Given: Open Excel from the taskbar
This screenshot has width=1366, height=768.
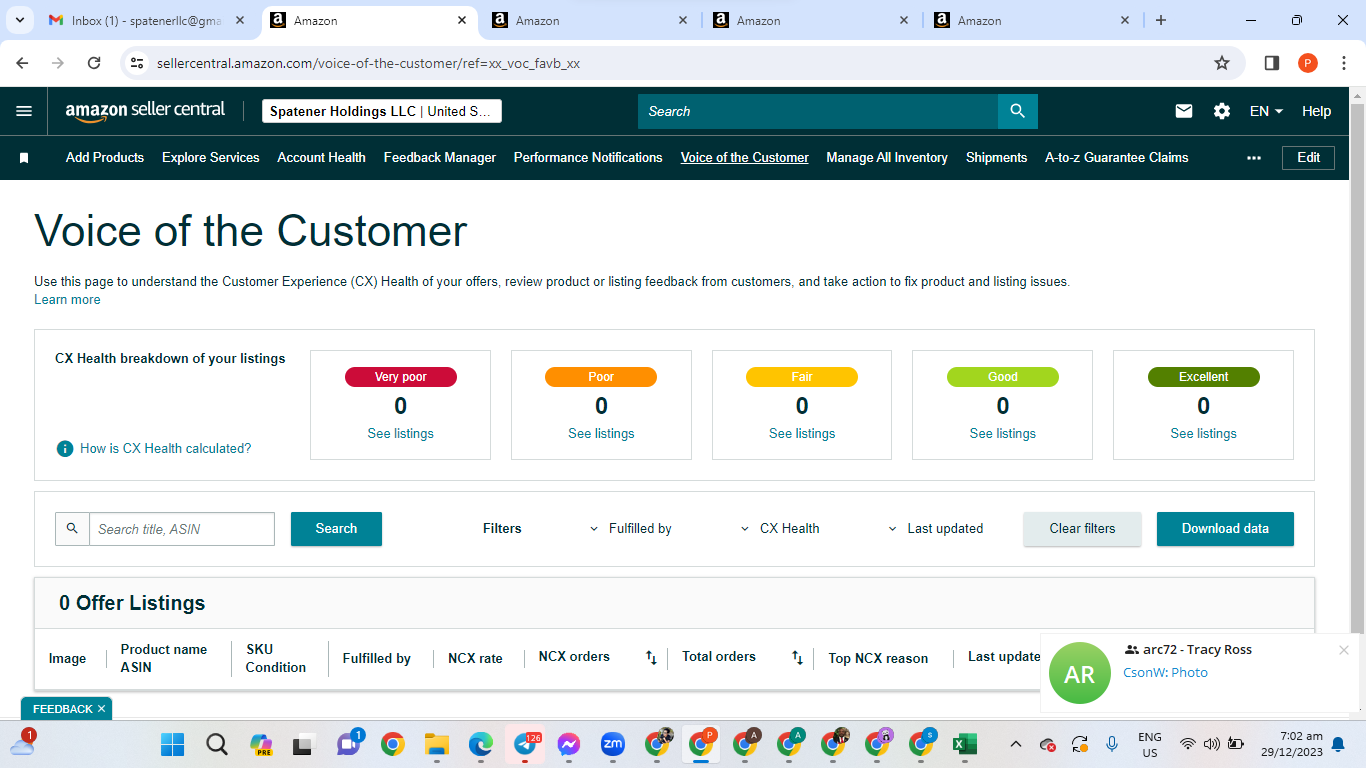Looking at the screenshot, I should click(965, 744).
